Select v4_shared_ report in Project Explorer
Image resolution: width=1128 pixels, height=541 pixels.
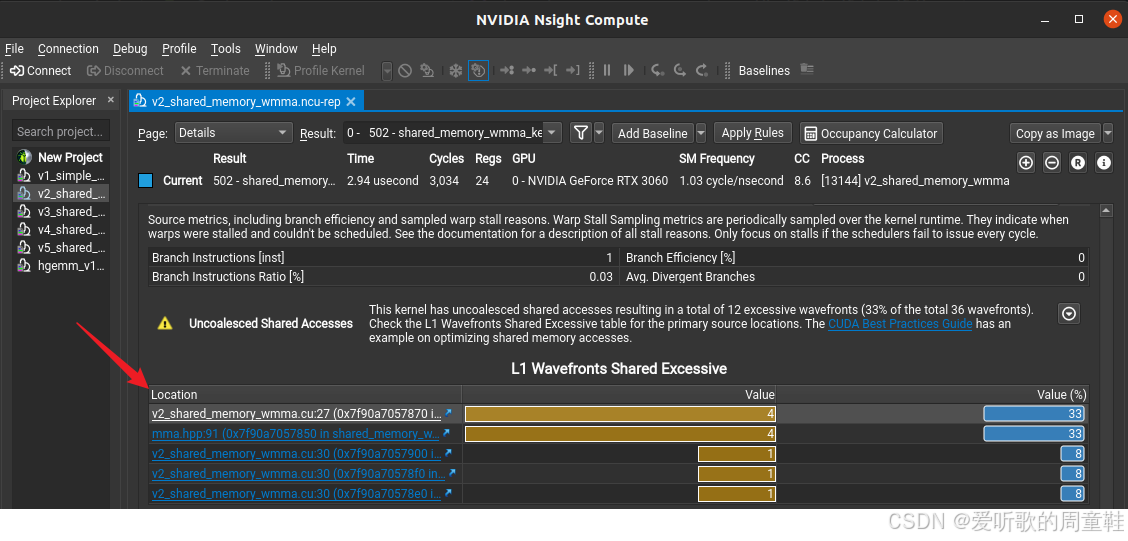[62, 229]
